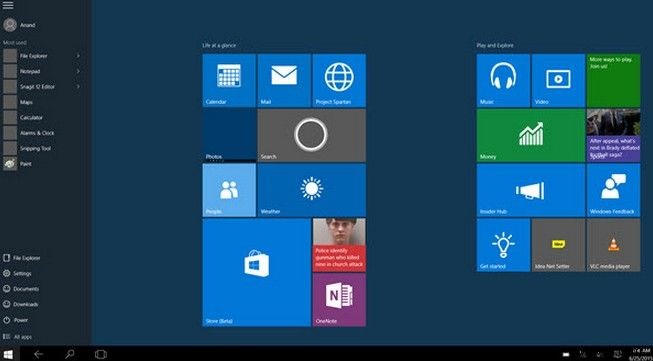The image size is (653, 361).
Task: Launch VLC media player tile
Action: (613, 245)
